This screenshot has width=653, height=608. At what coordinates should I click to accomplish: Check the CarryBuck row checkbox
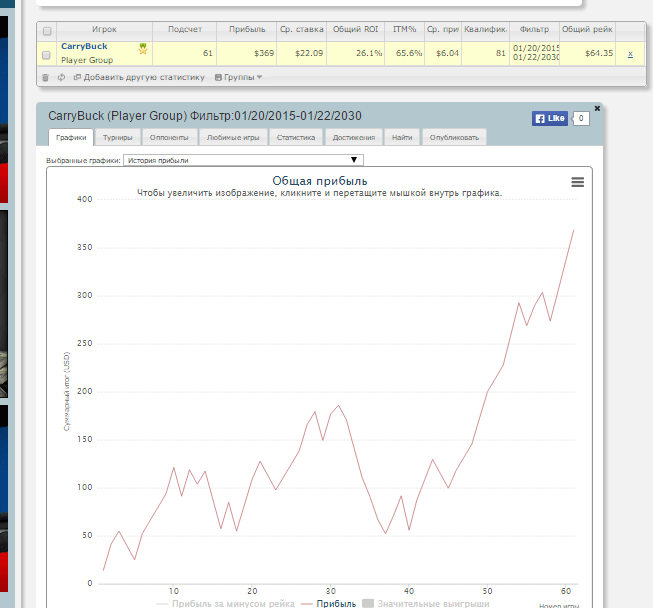46,55
